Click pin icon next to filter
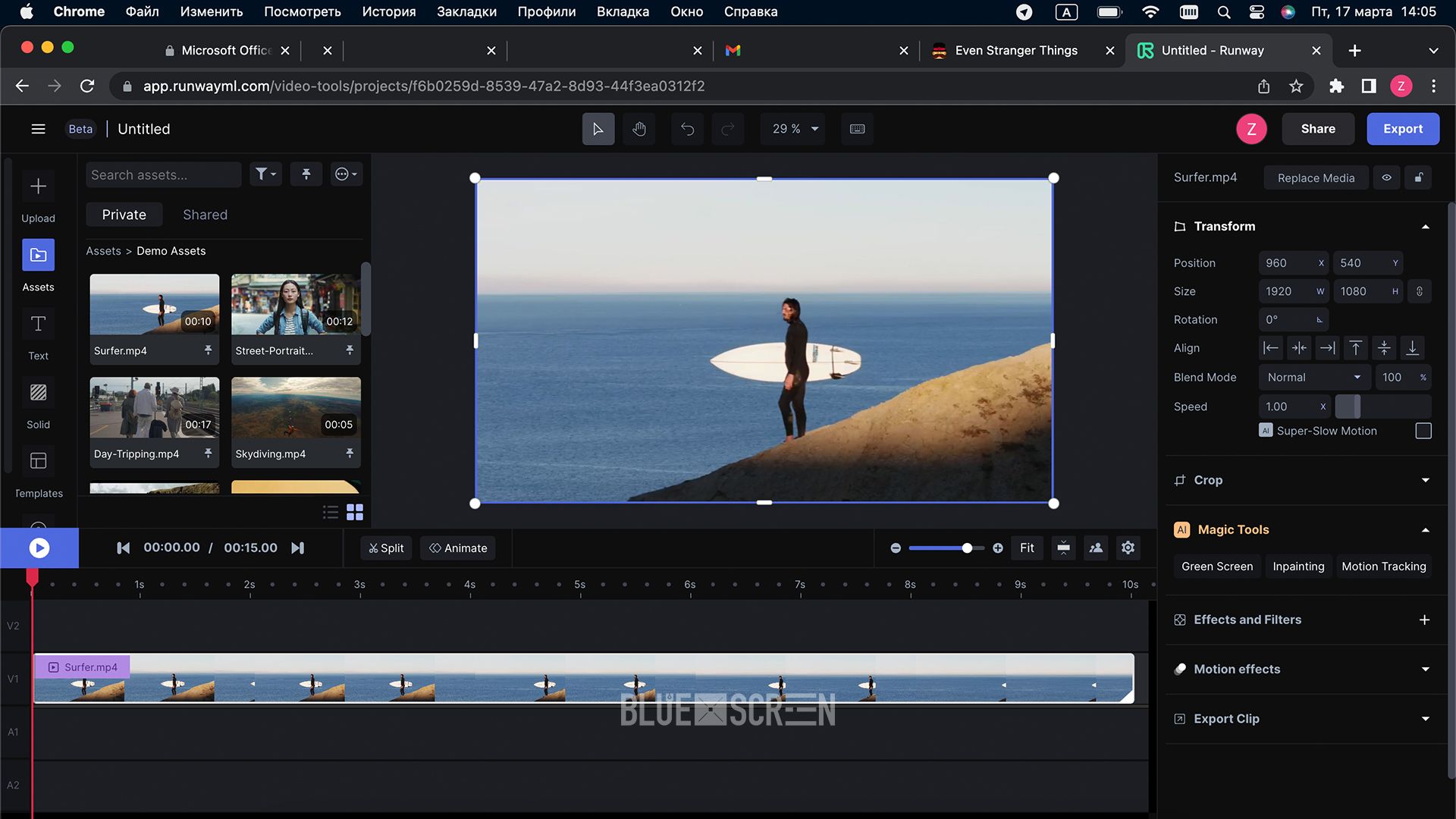Image resolution: width=1456 pixels, height=819 pixels. (306, 174)
